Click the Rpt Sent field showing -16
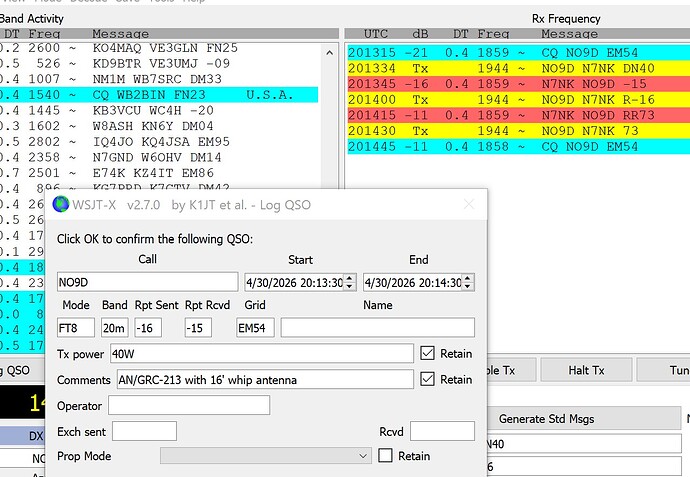This screenshot has height=477, width=690. [x=148, y=328]
